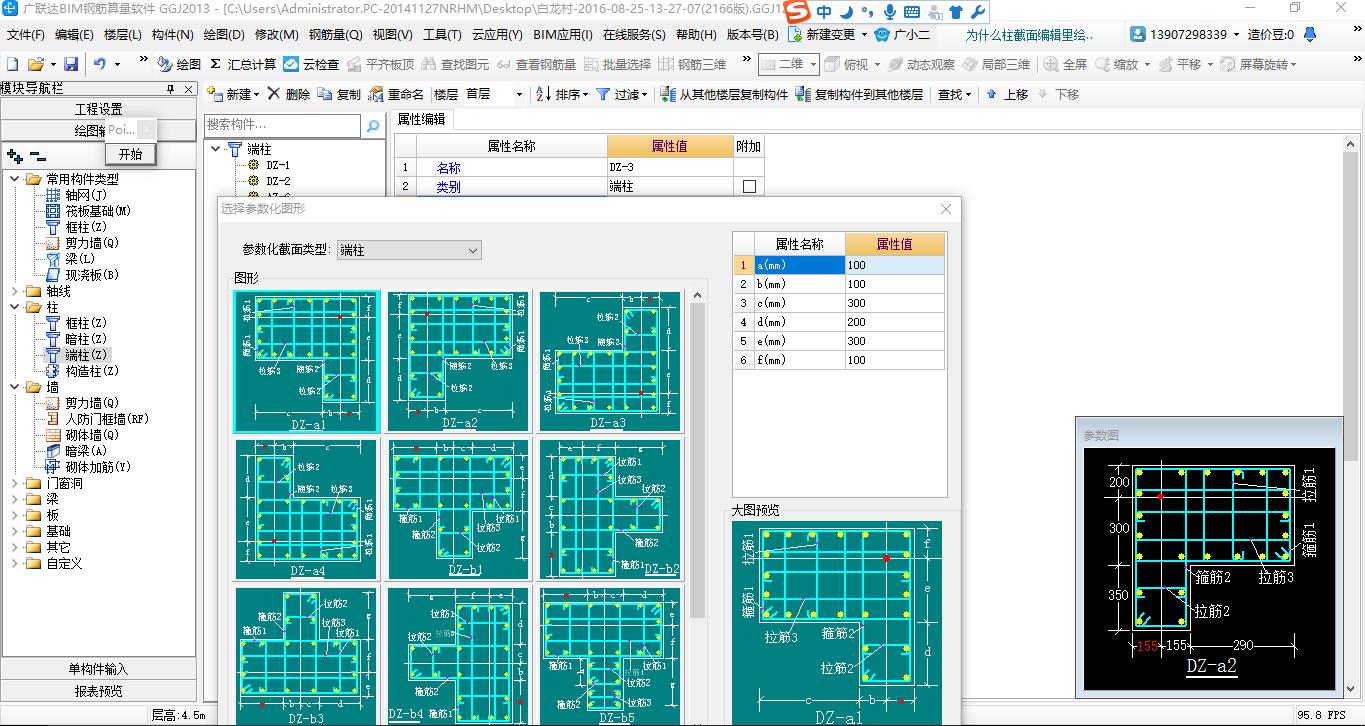
Task: Expand the 门窗洞 tree node
Action: [15, 483]
